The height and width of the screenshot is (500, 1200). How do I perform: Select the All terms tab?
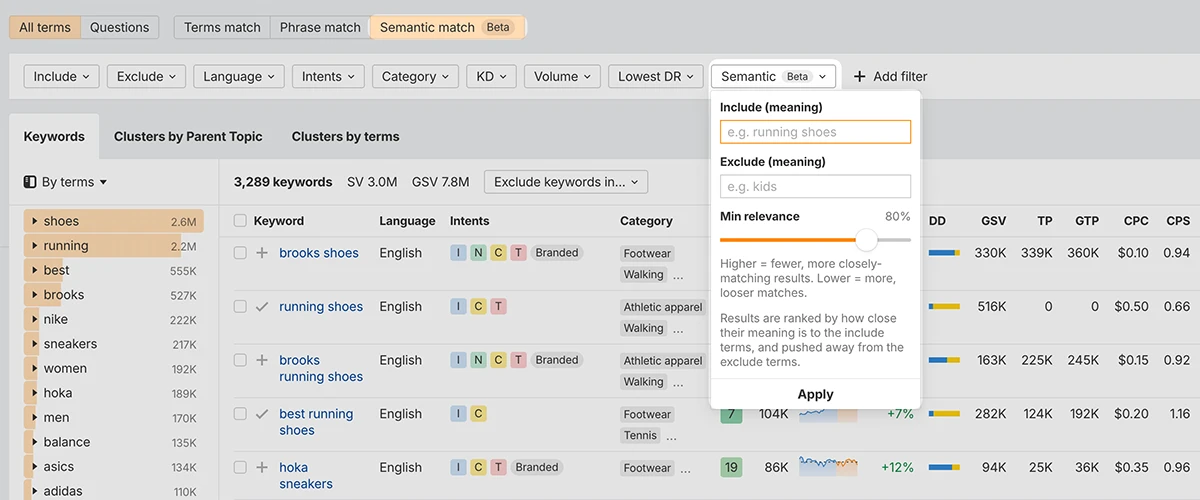[x=45, y=27]
